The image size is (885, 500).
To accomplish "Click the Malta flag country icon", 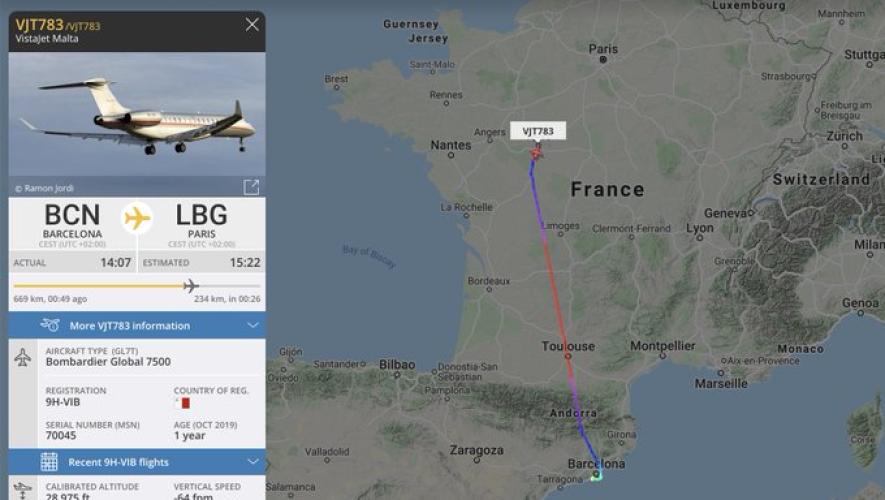I will pyautogui.click(x=182, y=403).
